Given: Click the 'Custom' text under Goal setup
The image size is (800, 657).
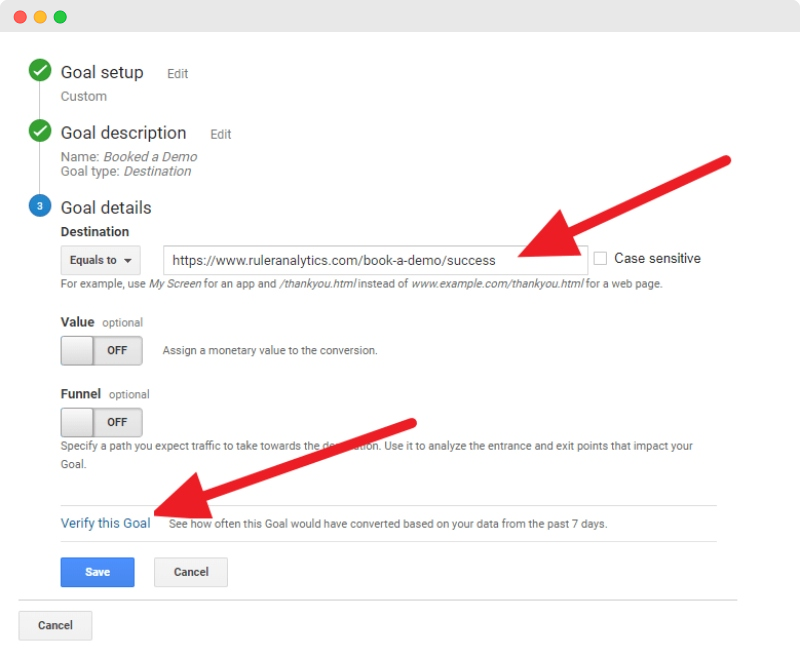Looking at the screenshot, I should (84, 96).
